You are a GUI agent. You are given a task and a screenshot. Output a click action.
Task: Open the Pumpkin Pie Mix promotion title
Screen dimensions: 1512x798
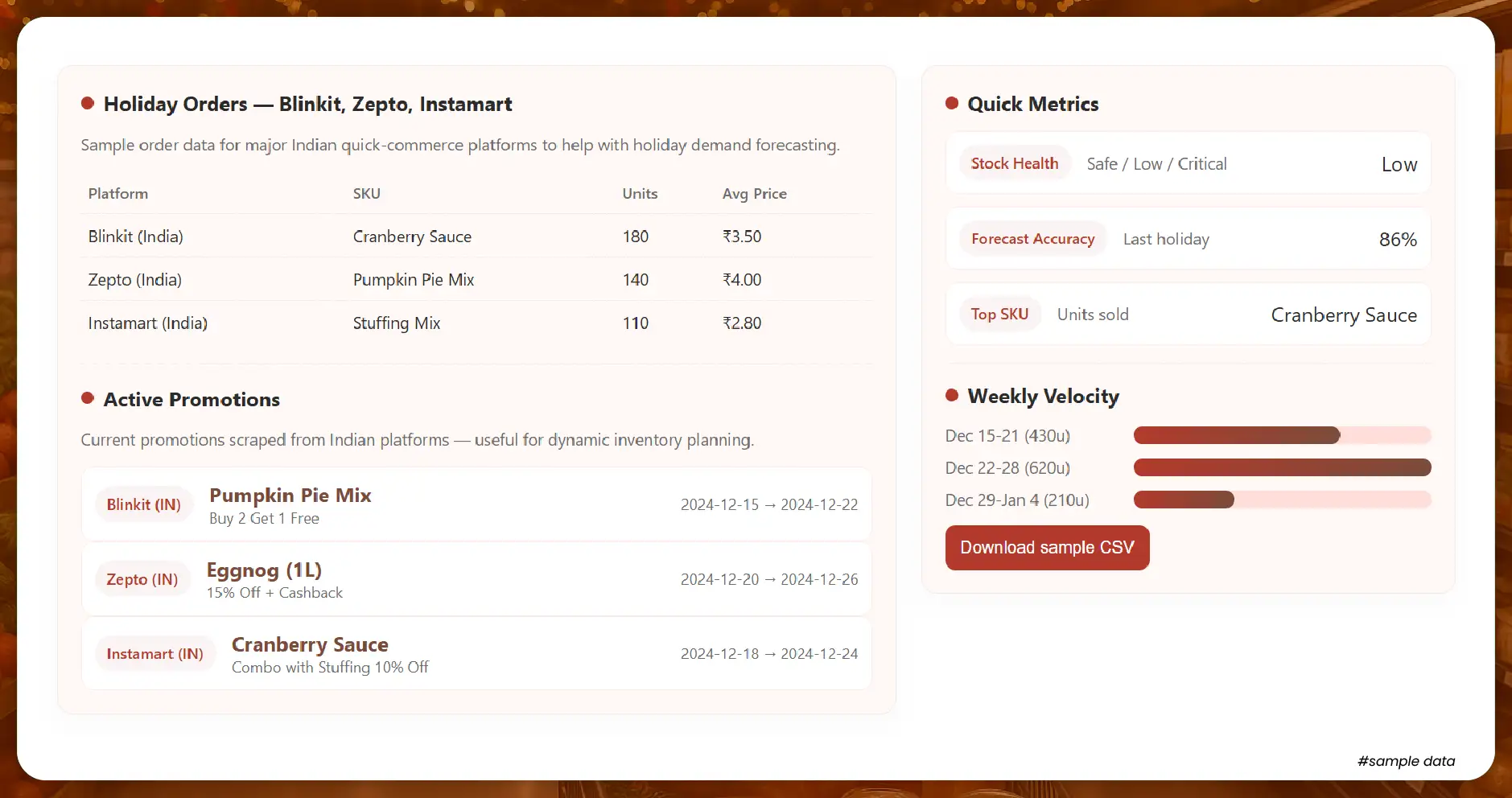[x=290, y=496]
